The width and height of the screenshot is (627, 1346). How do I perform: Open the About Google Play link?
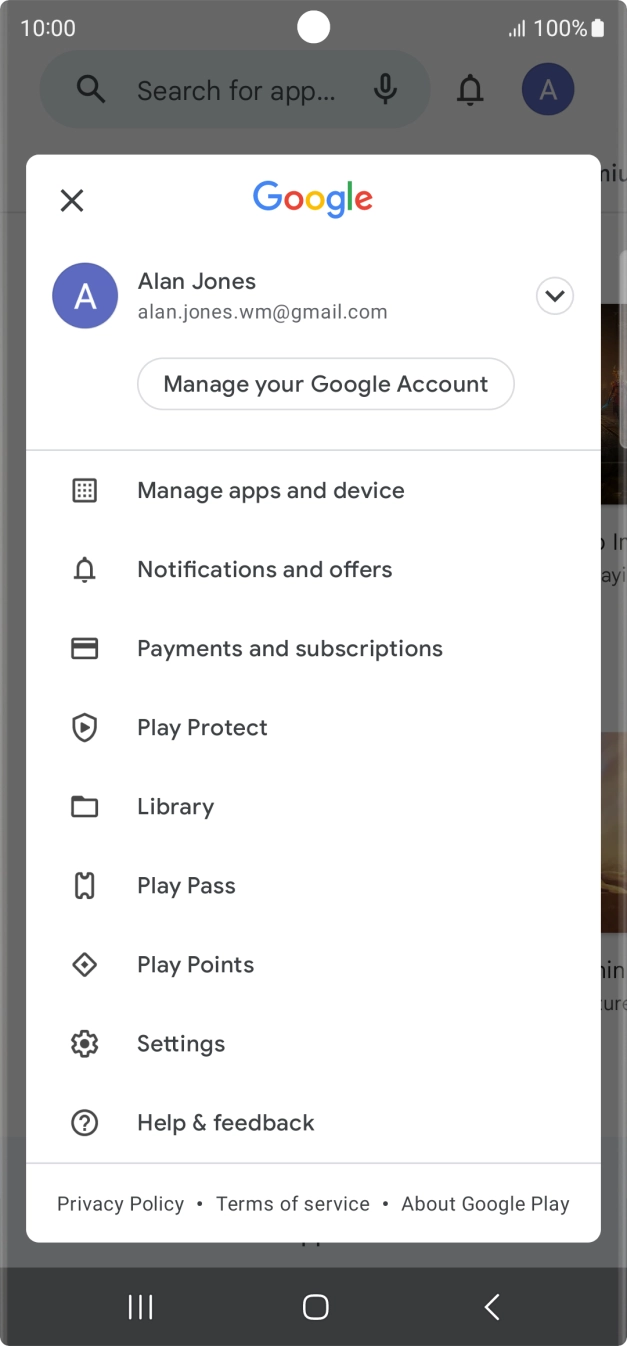tap(485, 1204)
